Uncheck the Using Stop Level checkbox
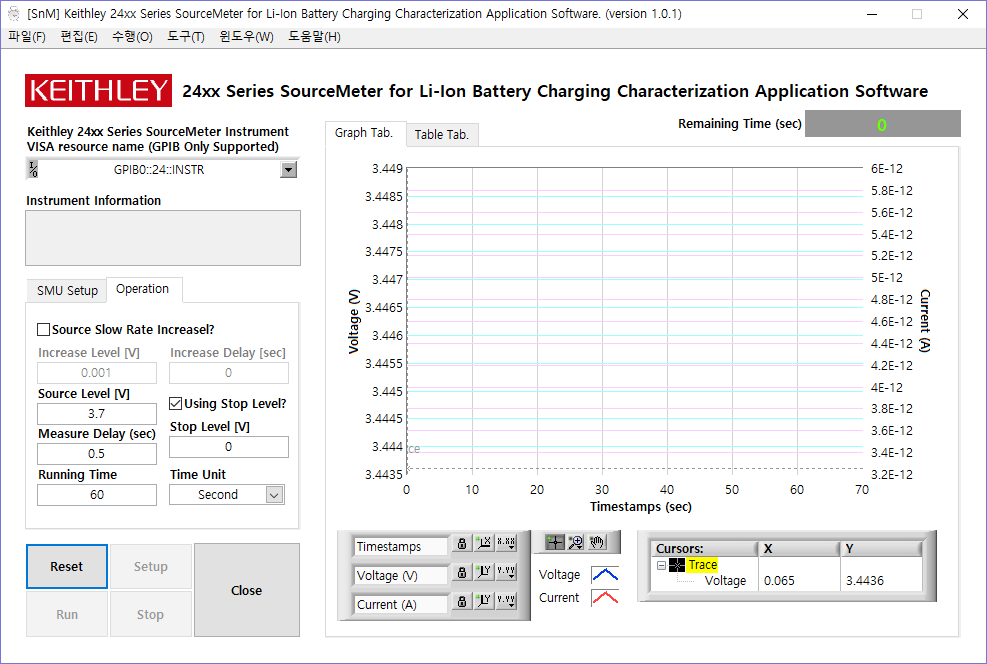The image size is (987, 664). pyautogui.click(x=176, y=403)
